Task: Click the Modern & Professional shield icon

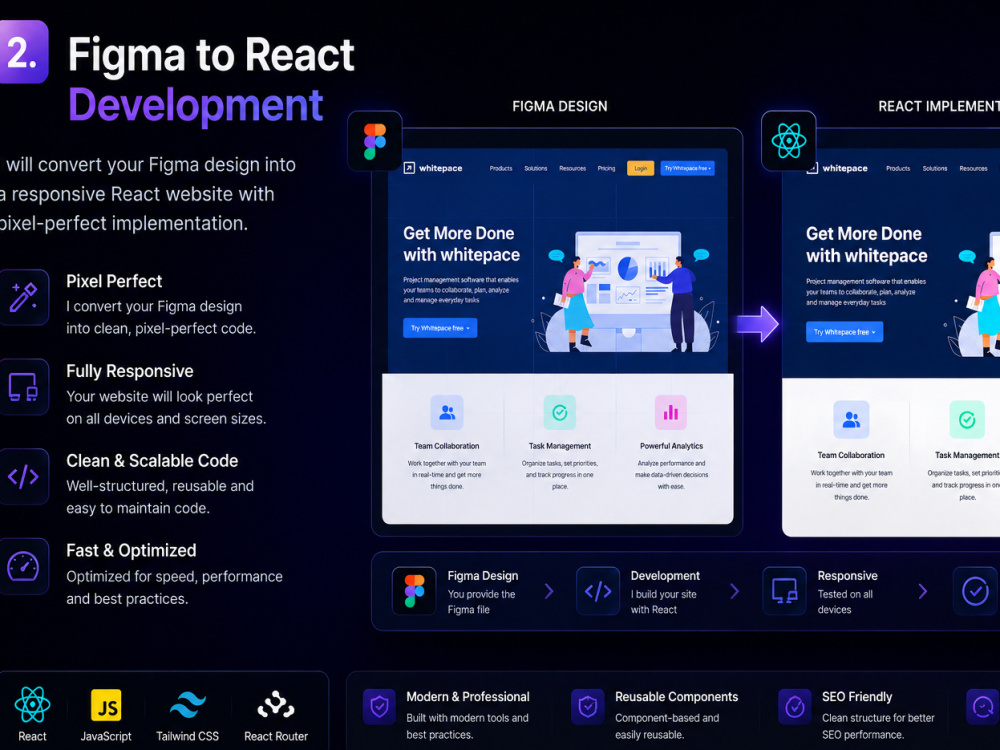Action: click(379, 707)
